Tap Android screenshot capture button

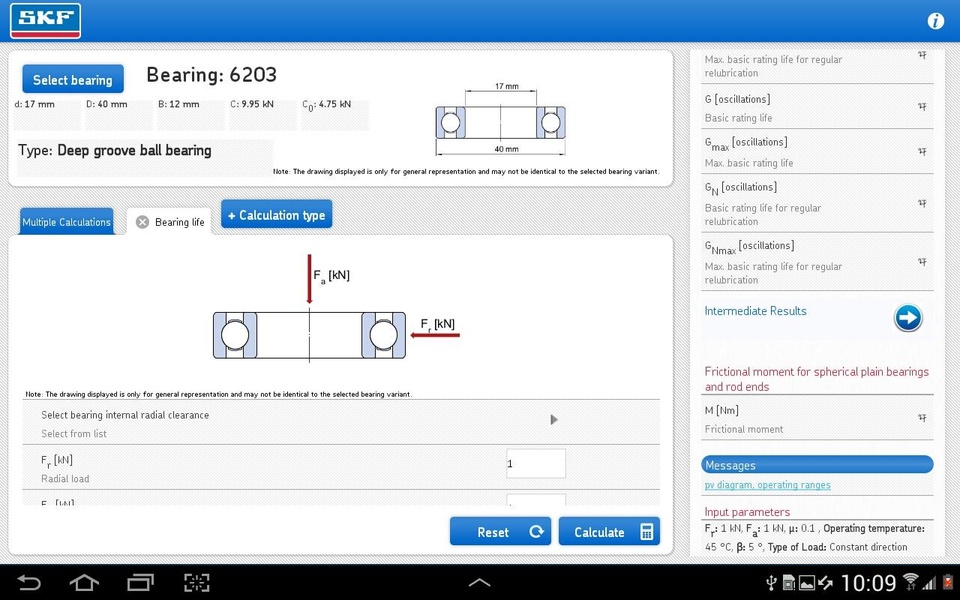point(197,582)
